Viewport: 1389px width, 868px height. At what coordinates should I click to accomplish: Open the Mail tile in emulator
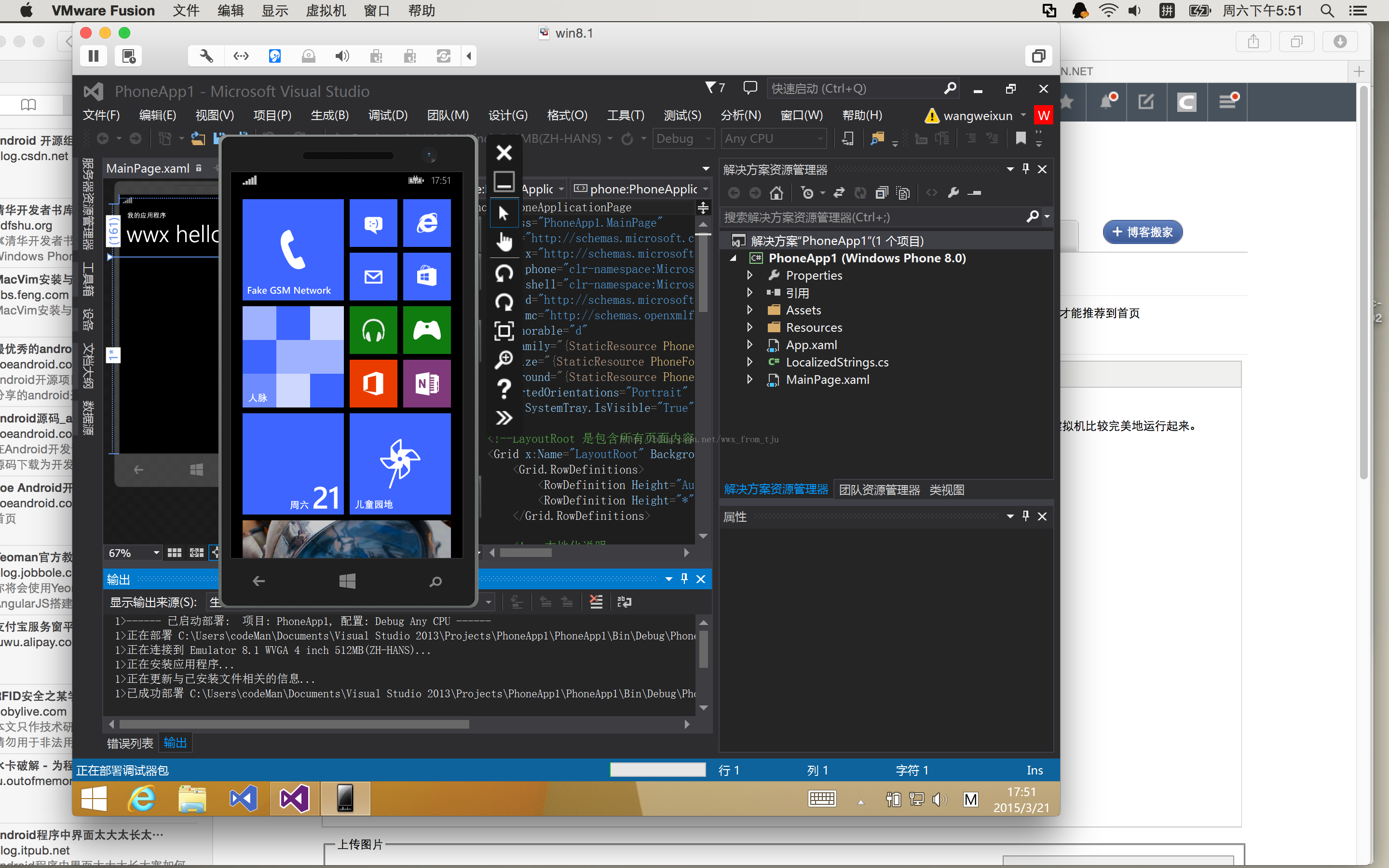(x=373, y=276)
